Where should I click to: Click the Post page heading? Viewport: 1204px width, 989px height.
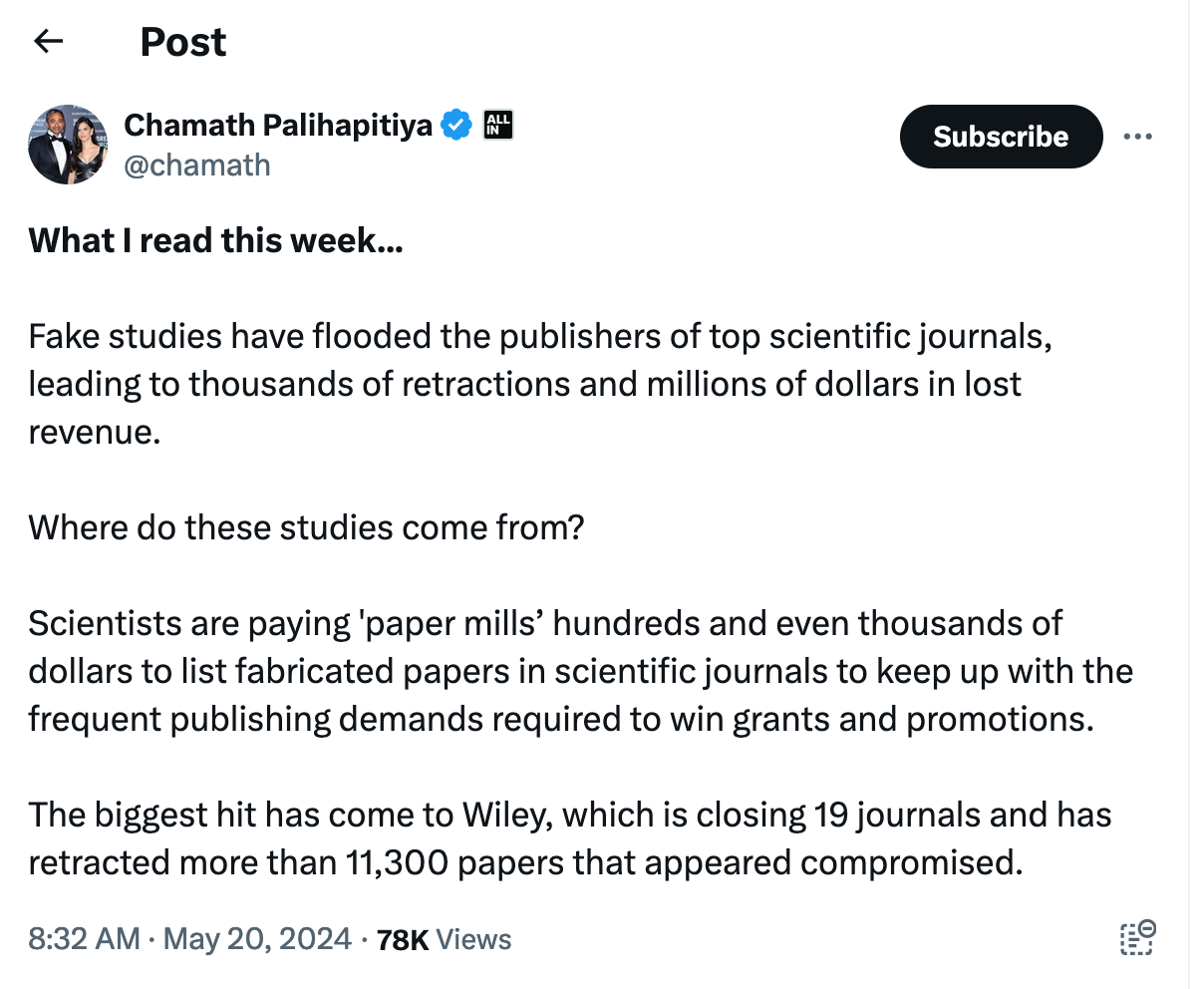tap(182, 42)
